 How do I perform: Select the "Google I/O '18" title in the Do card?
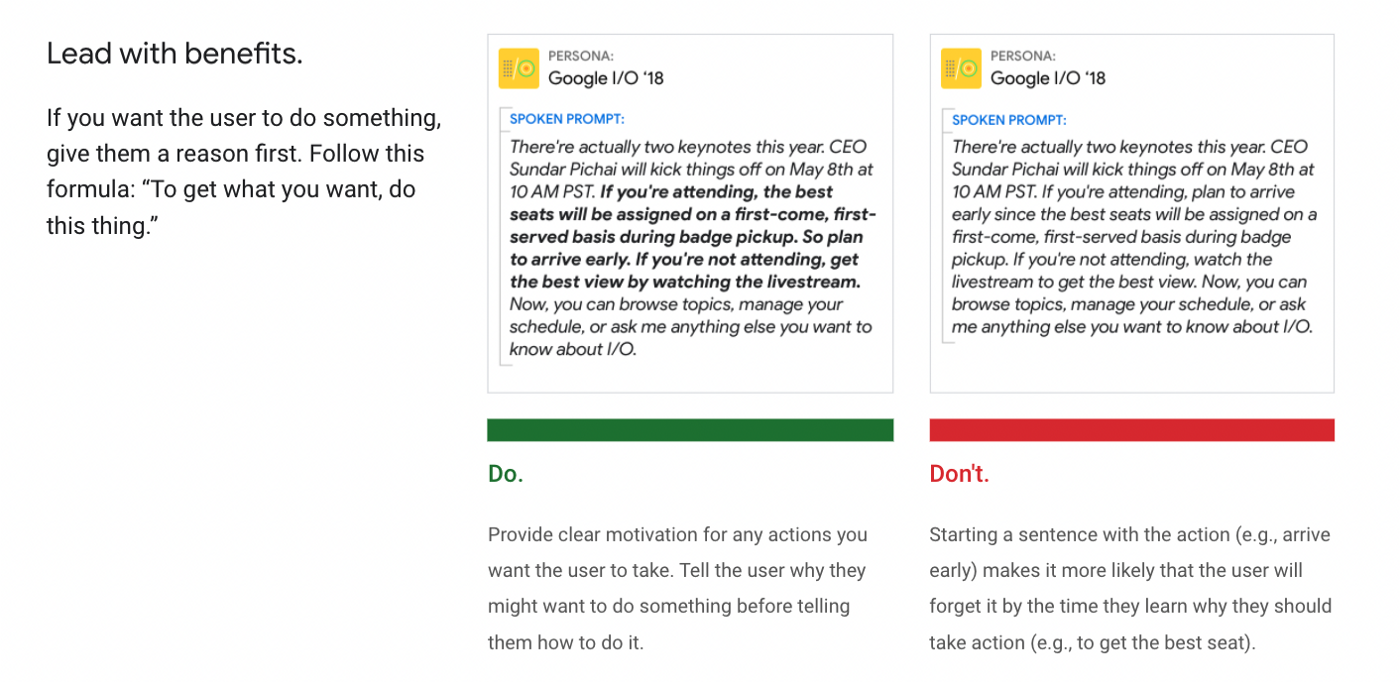click(x=606, y=78)
